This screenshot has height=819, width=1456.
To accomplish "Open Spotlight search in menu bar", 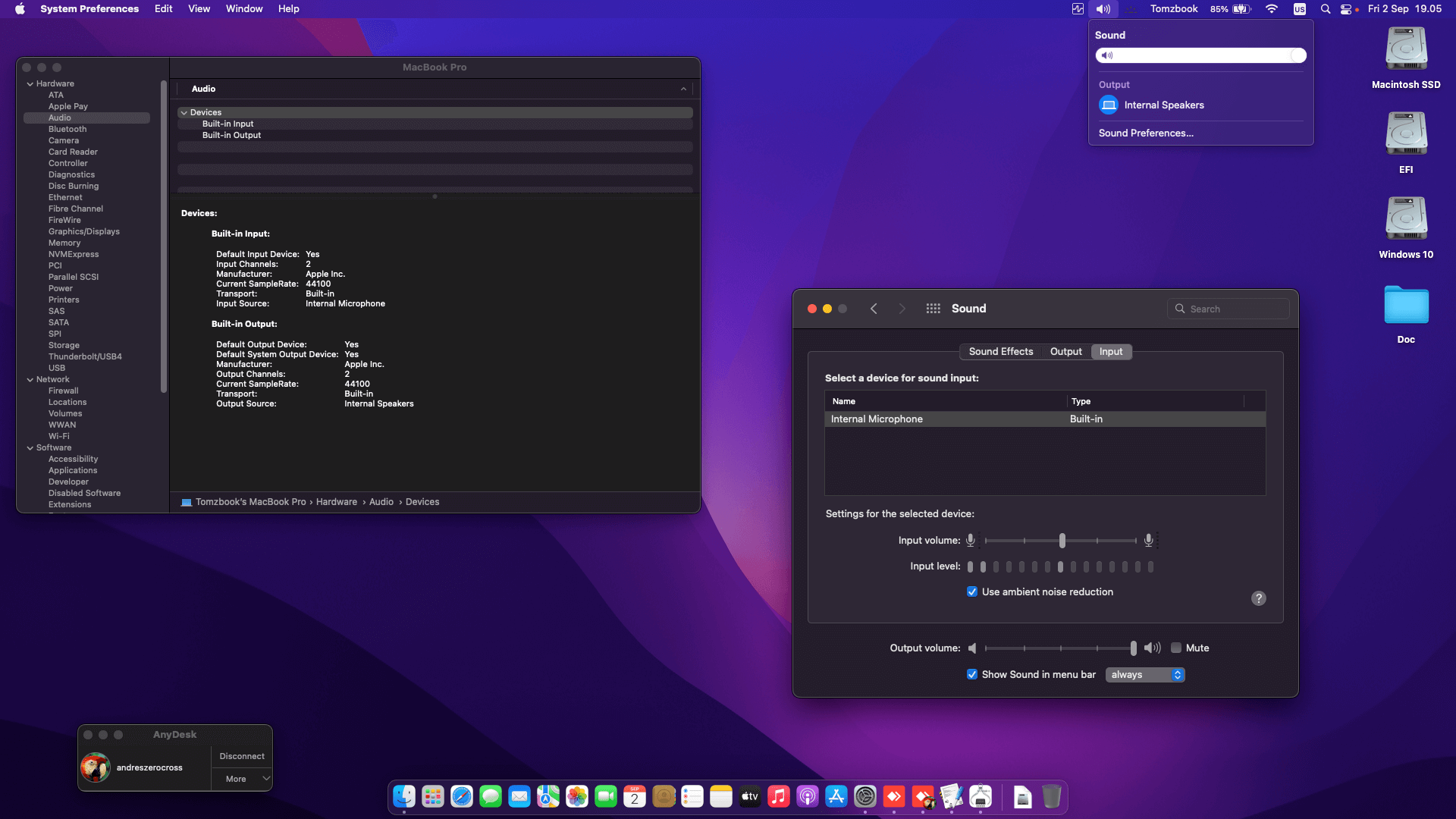I will pos(1325,9).
